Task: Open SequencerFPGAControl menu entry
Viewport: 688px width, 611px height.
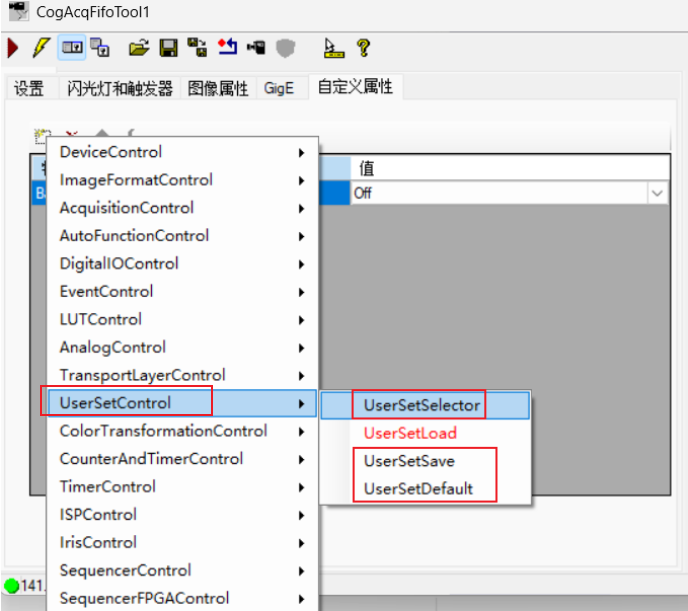Action: 182,598
